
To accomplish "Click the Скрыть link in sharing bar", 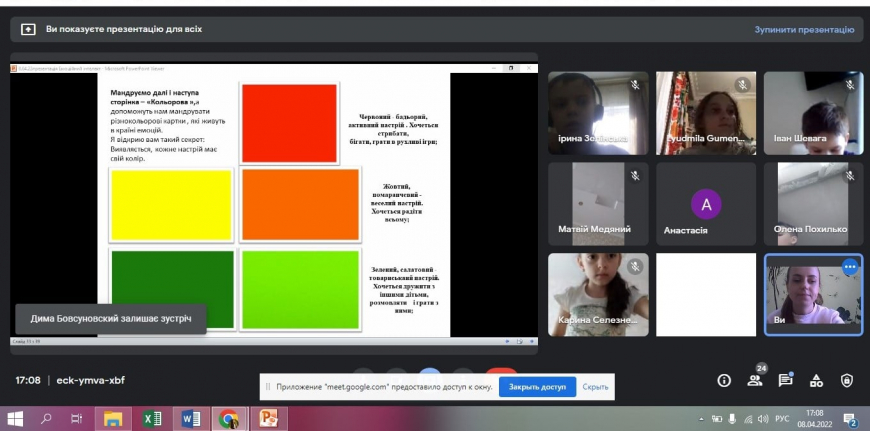I will coord(596,387).
